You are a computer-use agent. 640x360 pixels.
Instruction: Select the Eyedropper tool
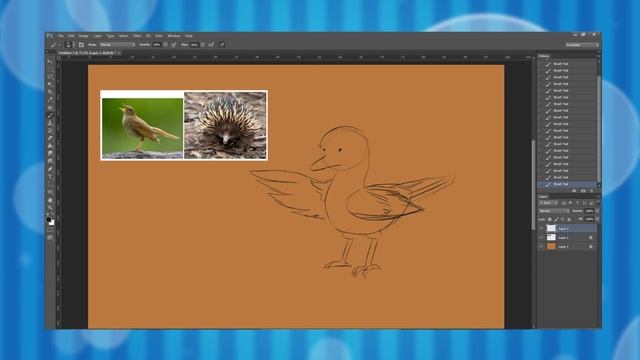50,100
